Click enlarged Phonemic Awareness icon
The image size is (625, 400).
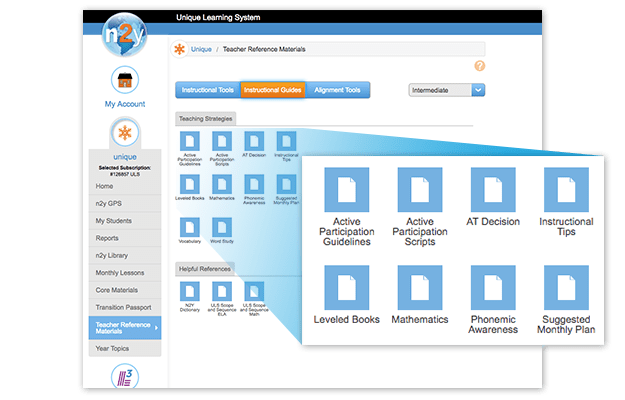pyautogui.click(x=493, y=288)
